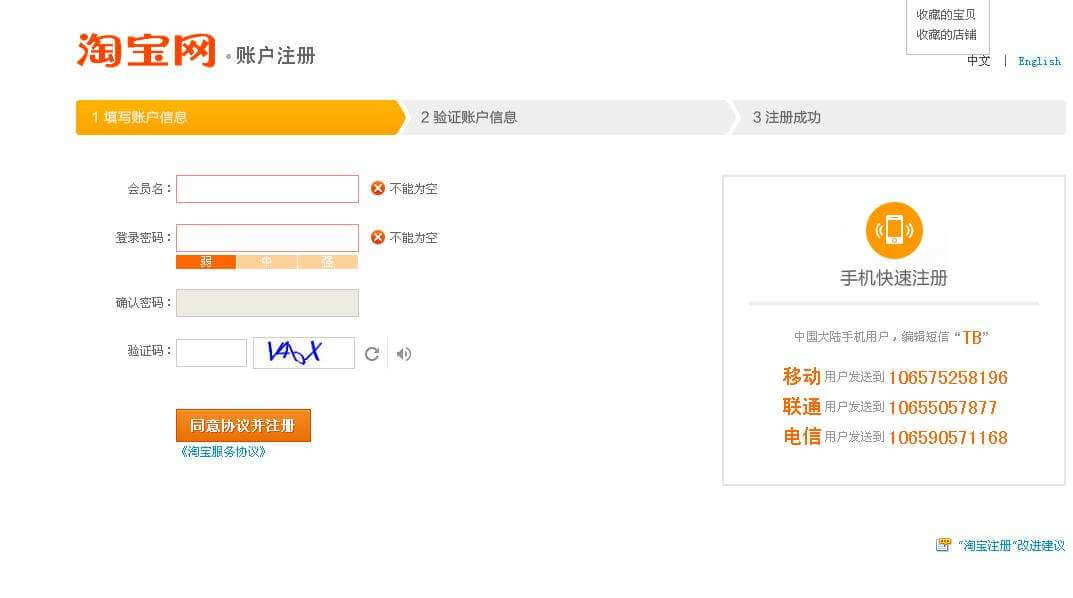Focus the 登录密码 password field
This screenshot has height=598, width=1073.
click(267, 238)
